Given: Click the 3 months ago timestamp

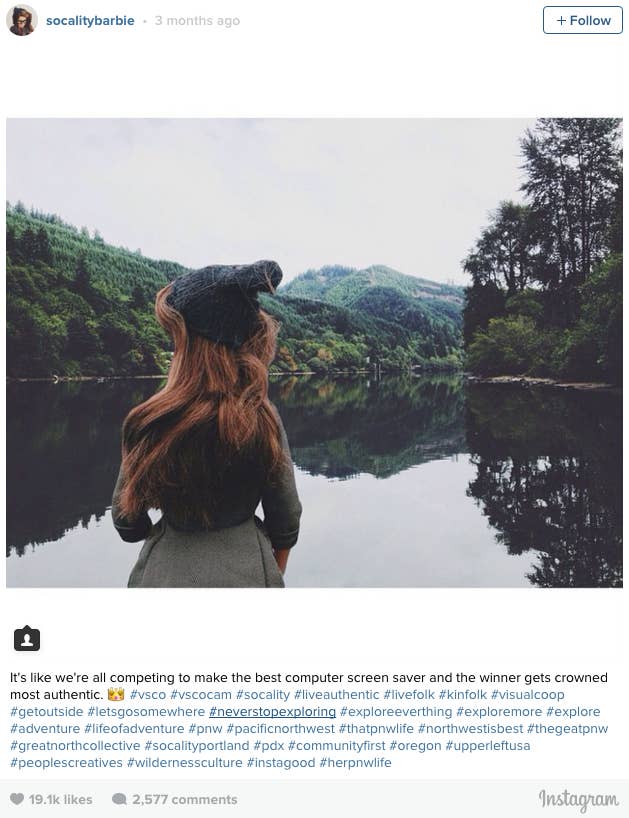Looking at the screenshot, I should click(x=197, y=21).
